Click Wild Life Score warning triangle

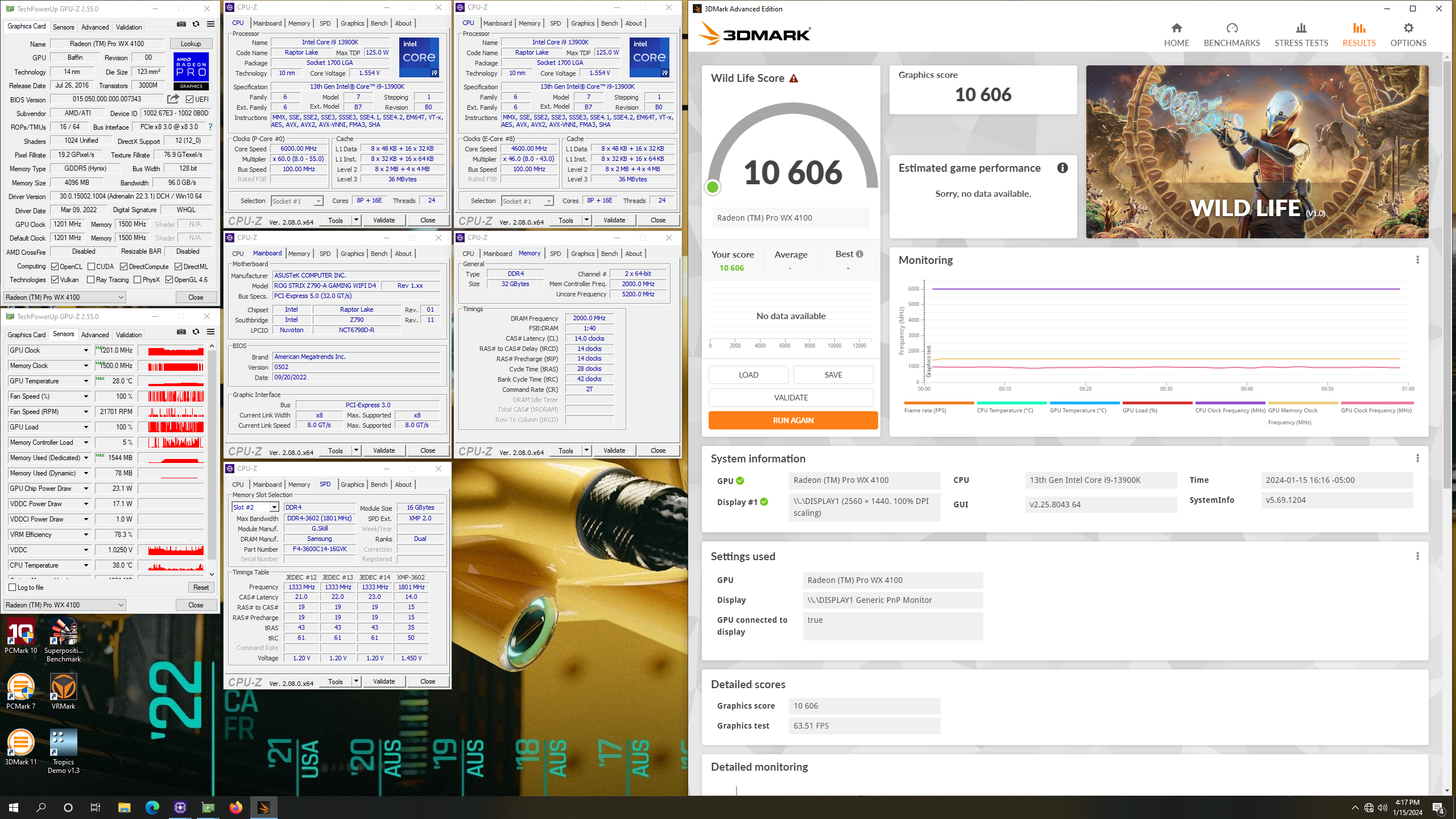794,78
